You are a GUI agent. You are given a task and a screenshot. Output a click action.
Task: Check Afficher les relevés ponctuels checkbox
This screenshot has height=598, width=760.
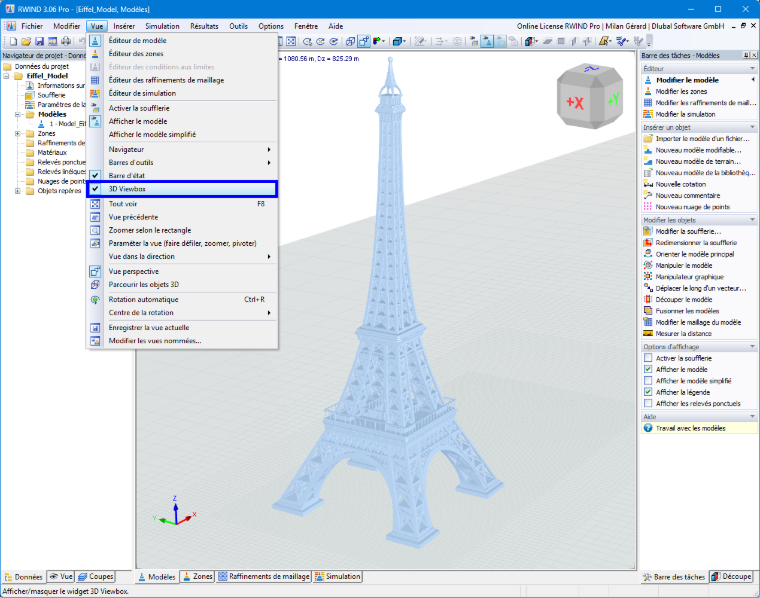click(x=648, y=403)
